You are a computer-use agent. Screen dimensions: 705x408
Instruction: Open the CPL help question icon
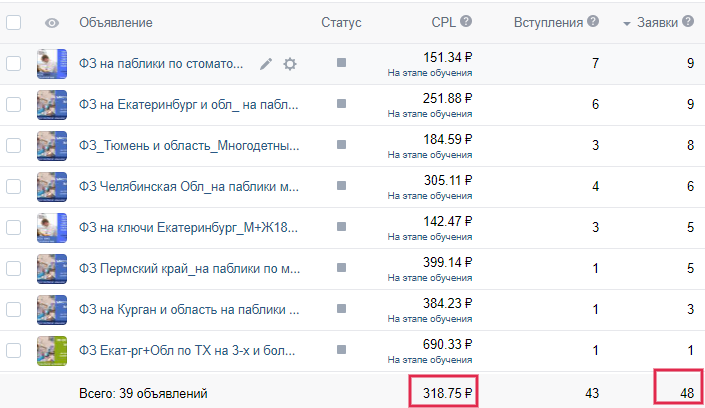pos(466,21)
